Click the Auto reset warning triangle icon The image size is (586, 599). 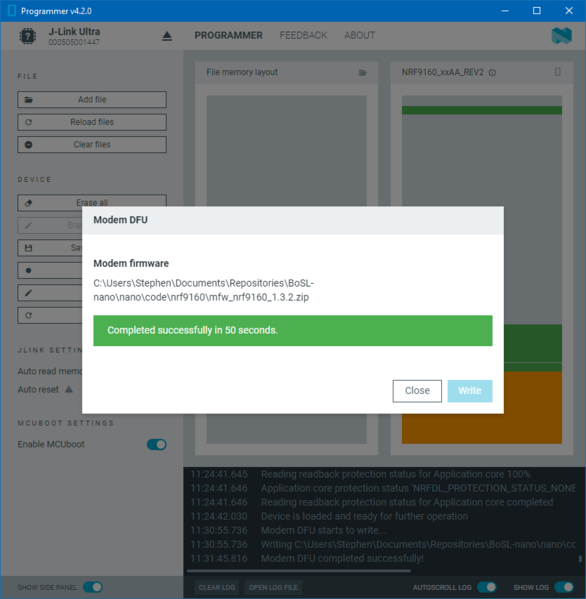[x=69, y=390]
